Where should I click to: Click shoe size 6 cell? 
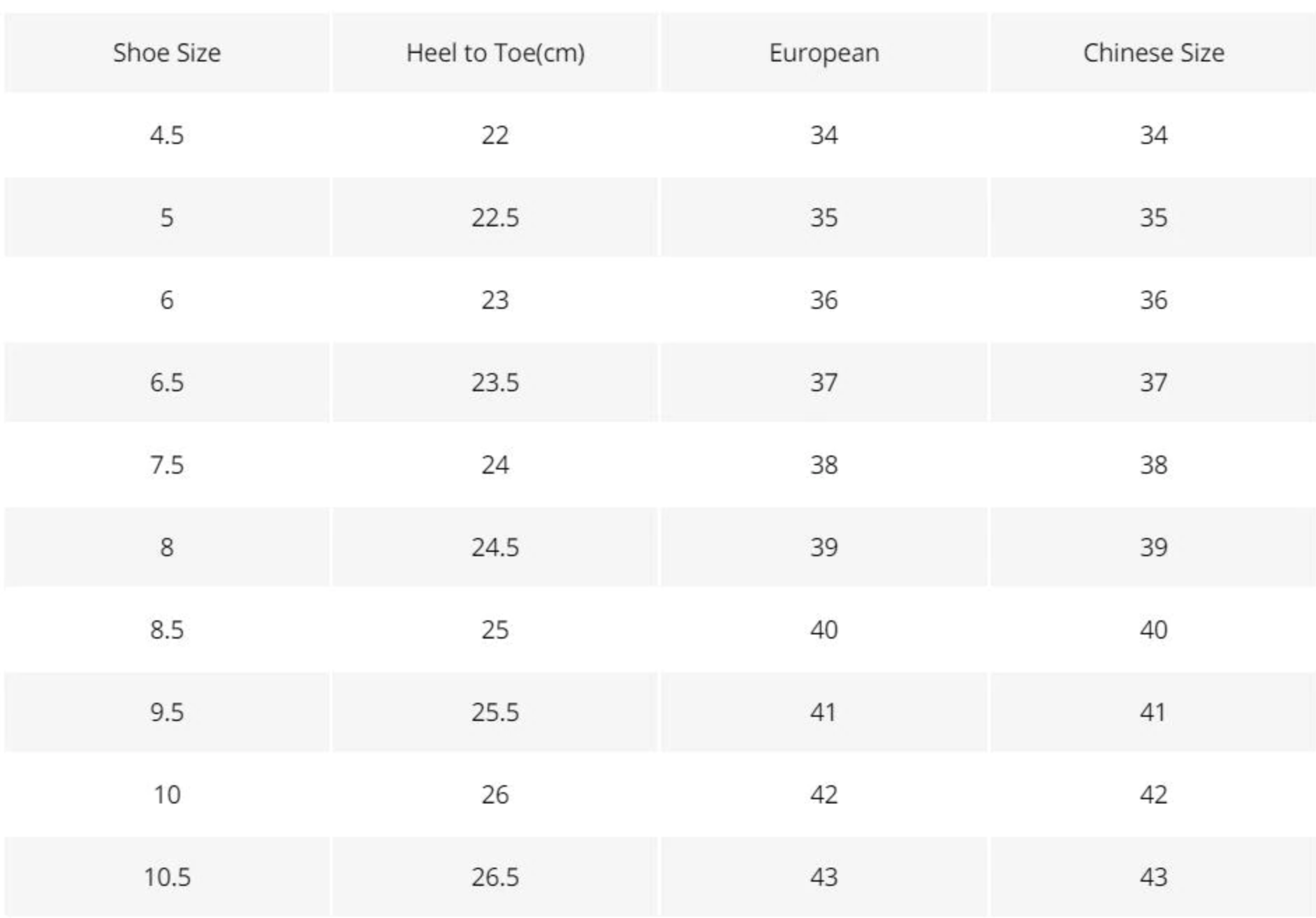[167, 300]
